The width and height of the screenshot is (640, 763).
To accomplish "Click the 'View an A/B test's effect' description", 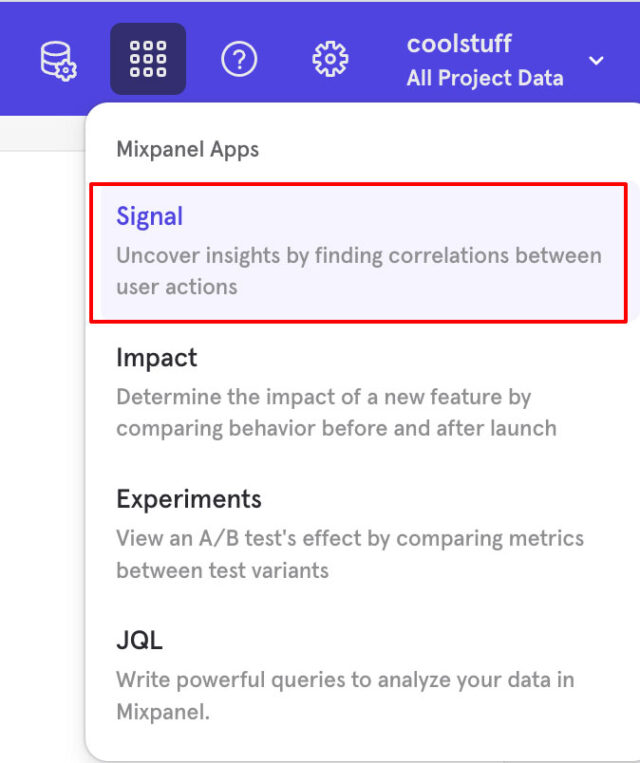I will coord(349,539).
